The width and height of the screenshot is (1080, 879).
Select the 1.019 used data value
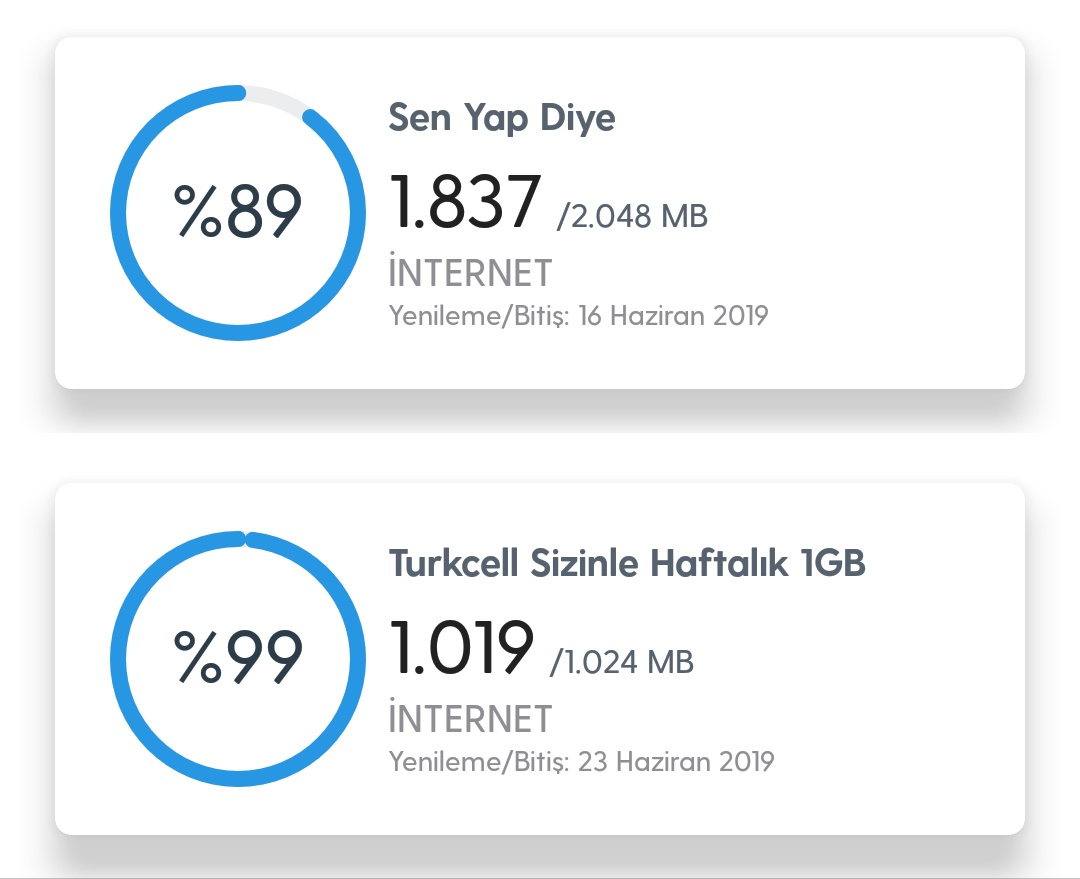461,648
